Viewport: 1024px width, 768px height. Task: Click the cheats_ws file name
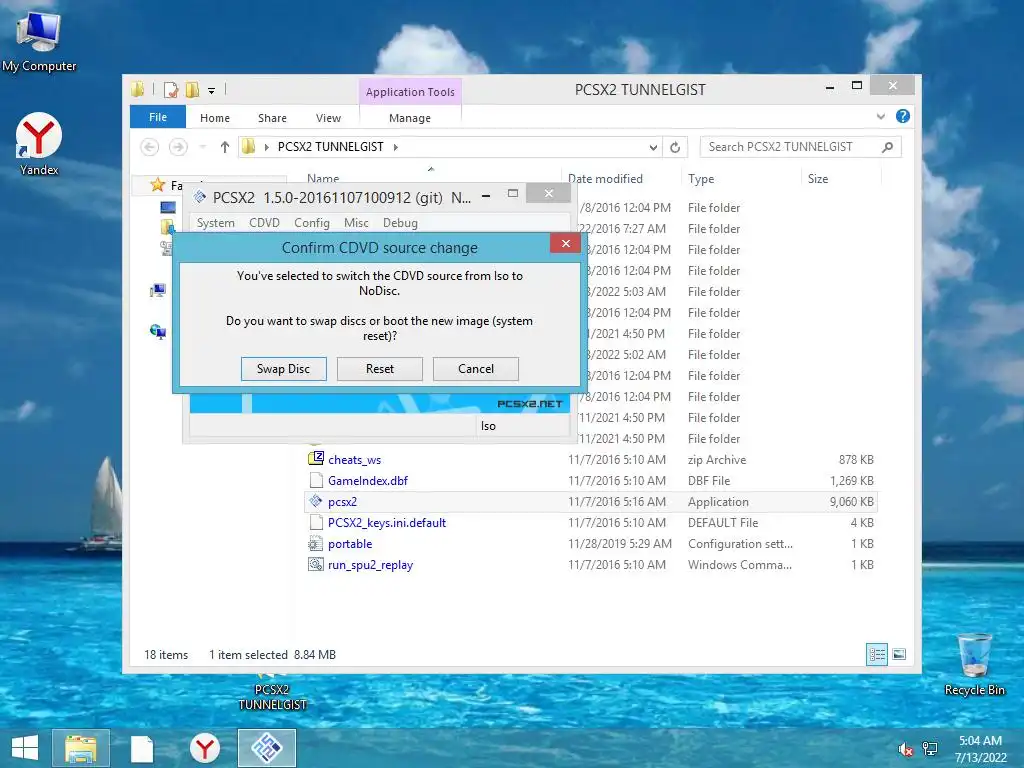click(355, 460)
